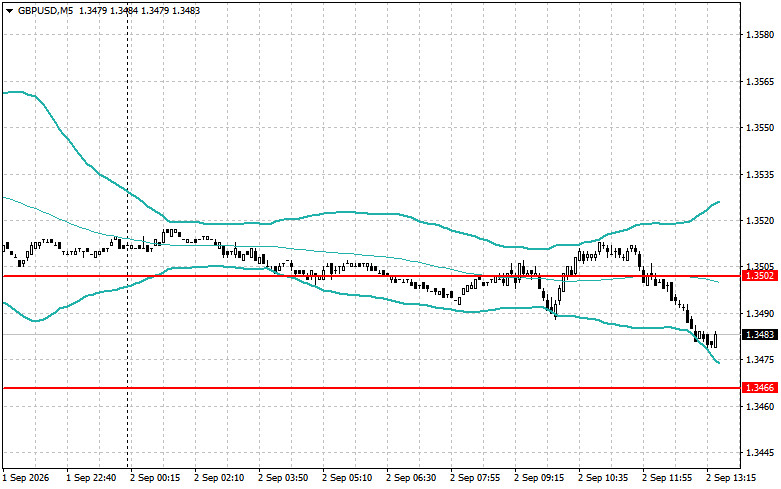The height and width of the screenshot is (489, 781).
Task: Click the GBPUSD,M5 symbol title
Action: pos(45,10)
